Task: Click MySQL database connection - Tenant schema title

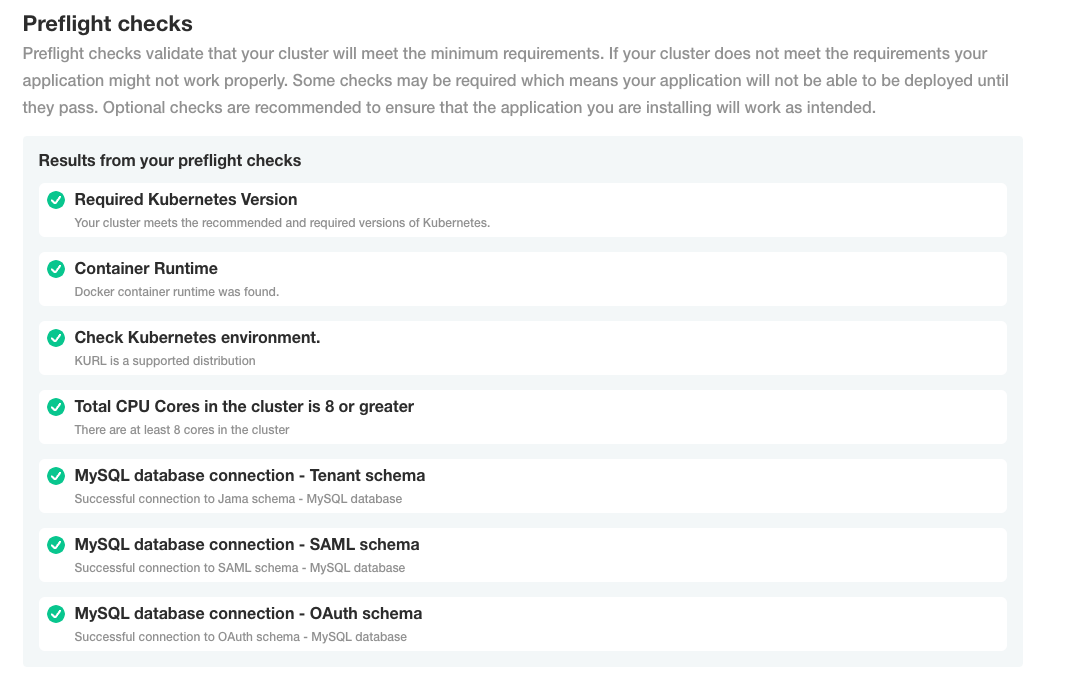Action: pyautogui.click(x=250, y=476)
